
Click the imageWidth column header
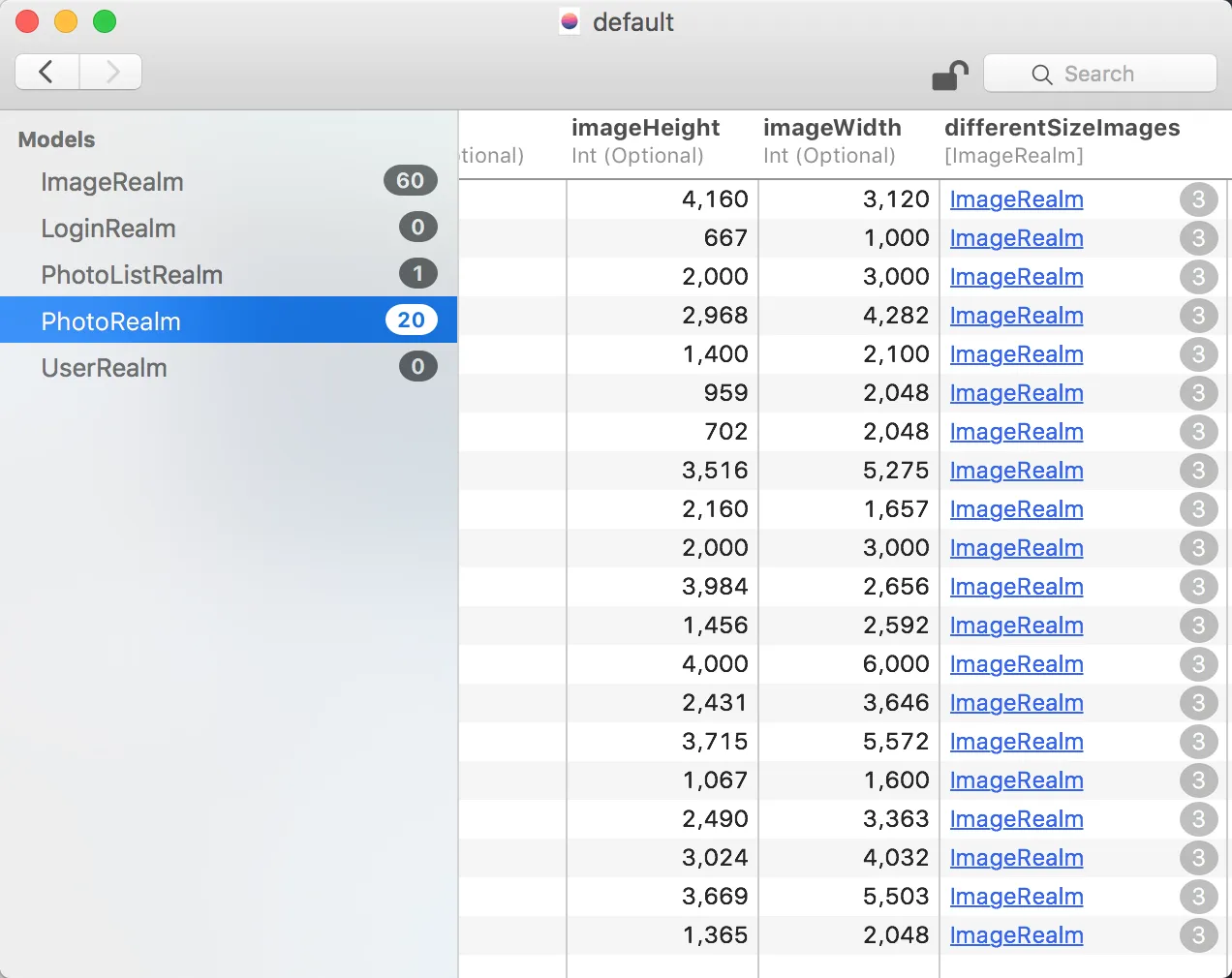(x=849, y=141)
